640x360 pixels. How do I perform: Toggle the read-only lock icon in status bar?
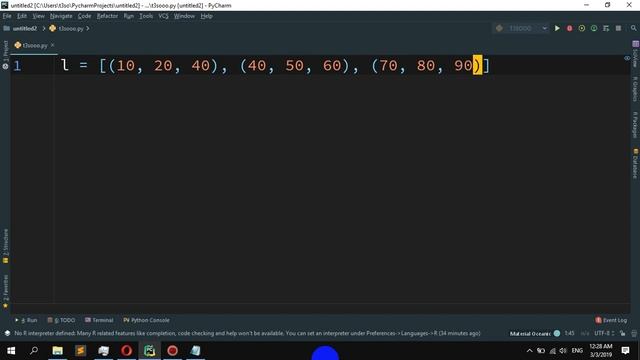click(x=622, y=333)
